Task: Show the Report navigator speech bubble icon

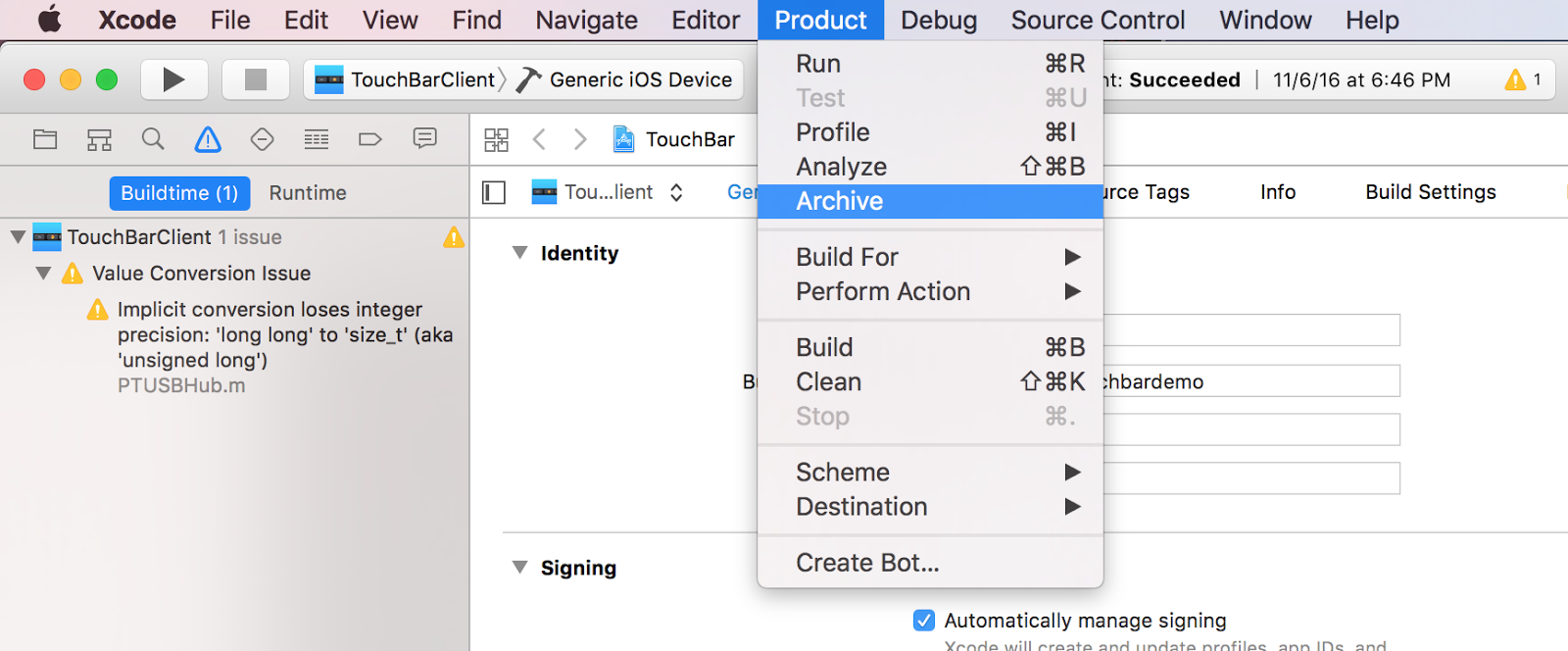Action: (424, 139)
